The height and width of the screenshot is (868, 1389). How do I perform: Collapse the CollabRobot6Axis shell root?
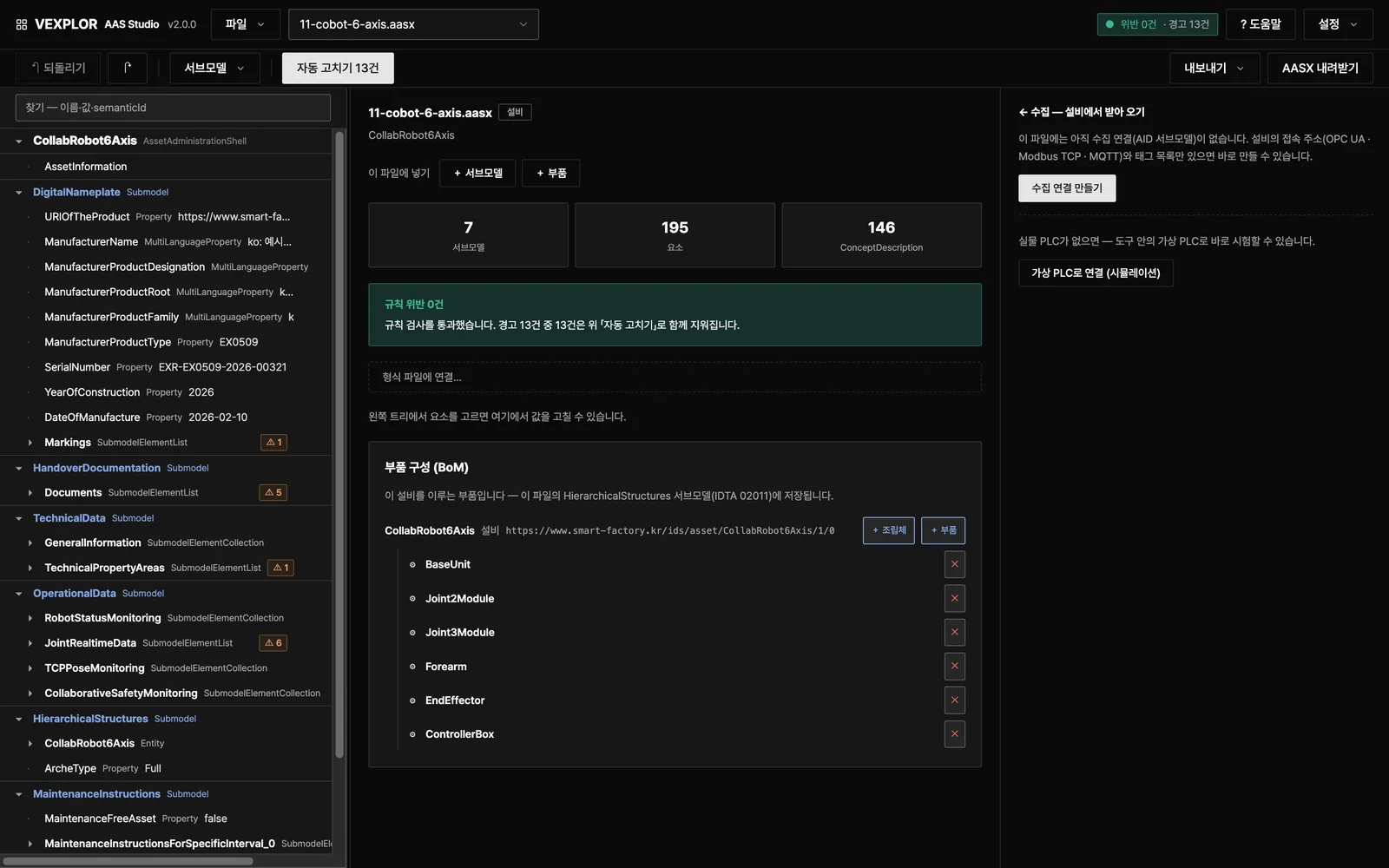coord(19,141)
